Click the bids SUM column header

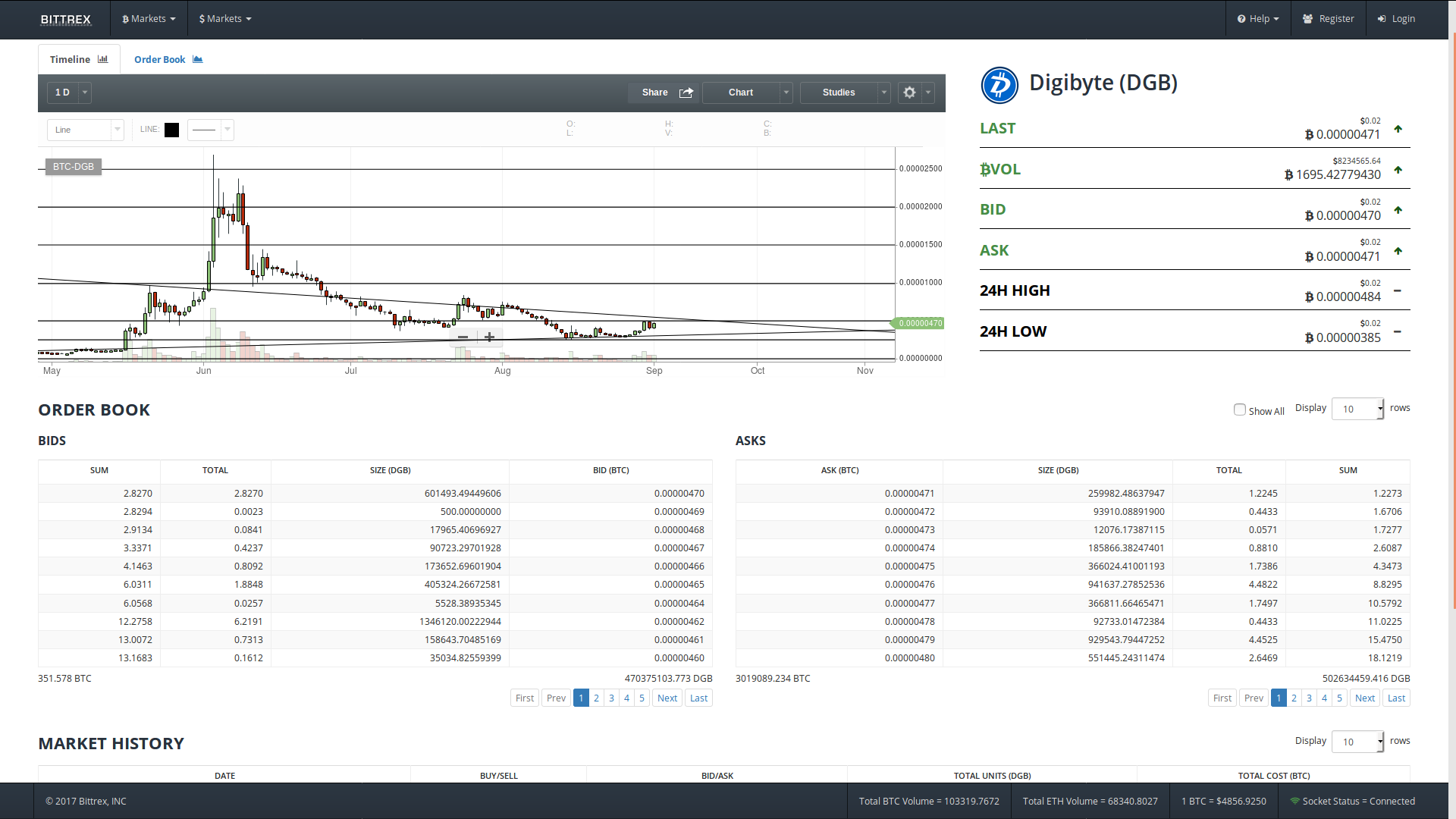coord(99,471)
